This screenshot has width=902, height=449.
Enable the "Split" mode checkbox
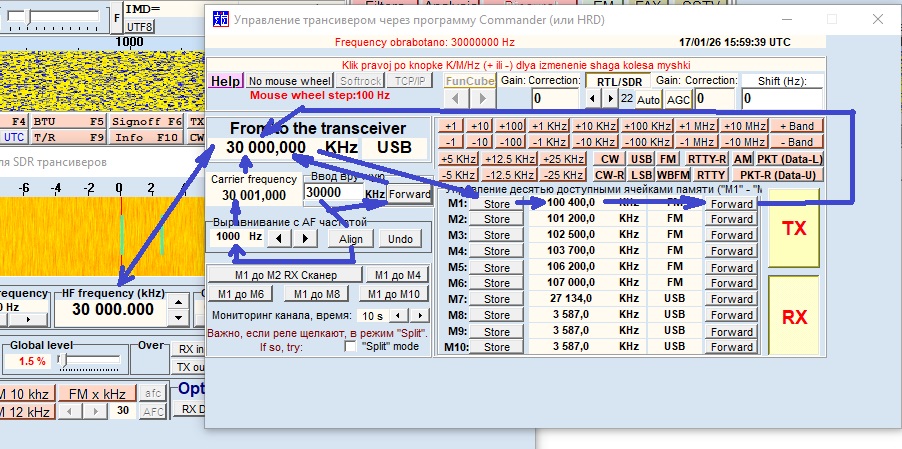[350, 347]
